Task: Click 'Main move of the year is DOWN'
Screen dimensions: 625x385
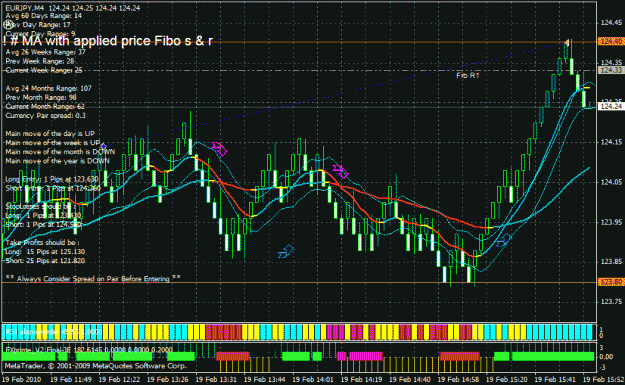Action: 57,161
